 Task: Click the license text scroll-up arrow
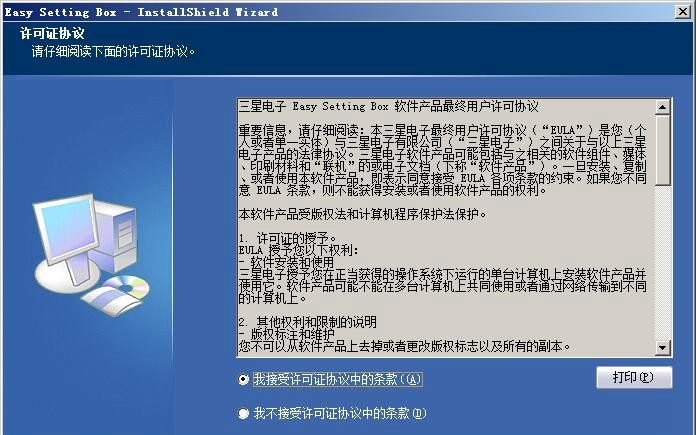pyautogui.click(x=662, y=107)
